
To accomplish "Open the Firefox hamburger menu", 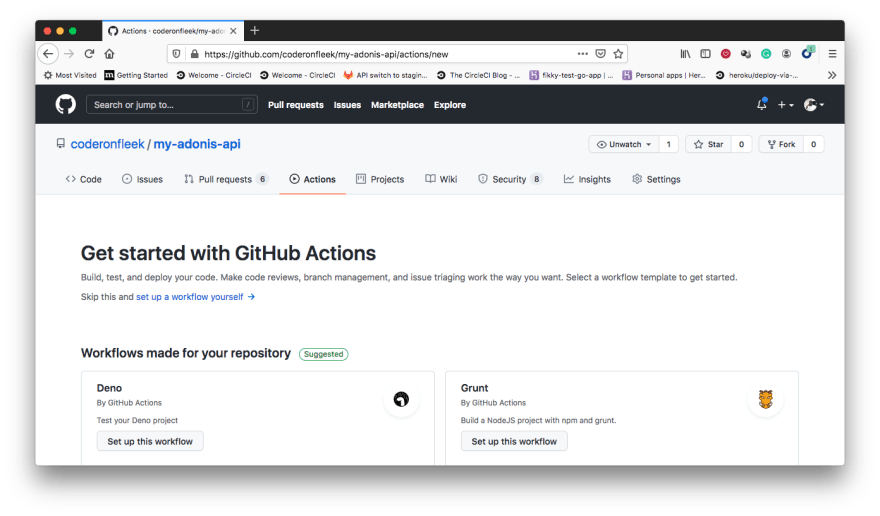I will 832,54.
